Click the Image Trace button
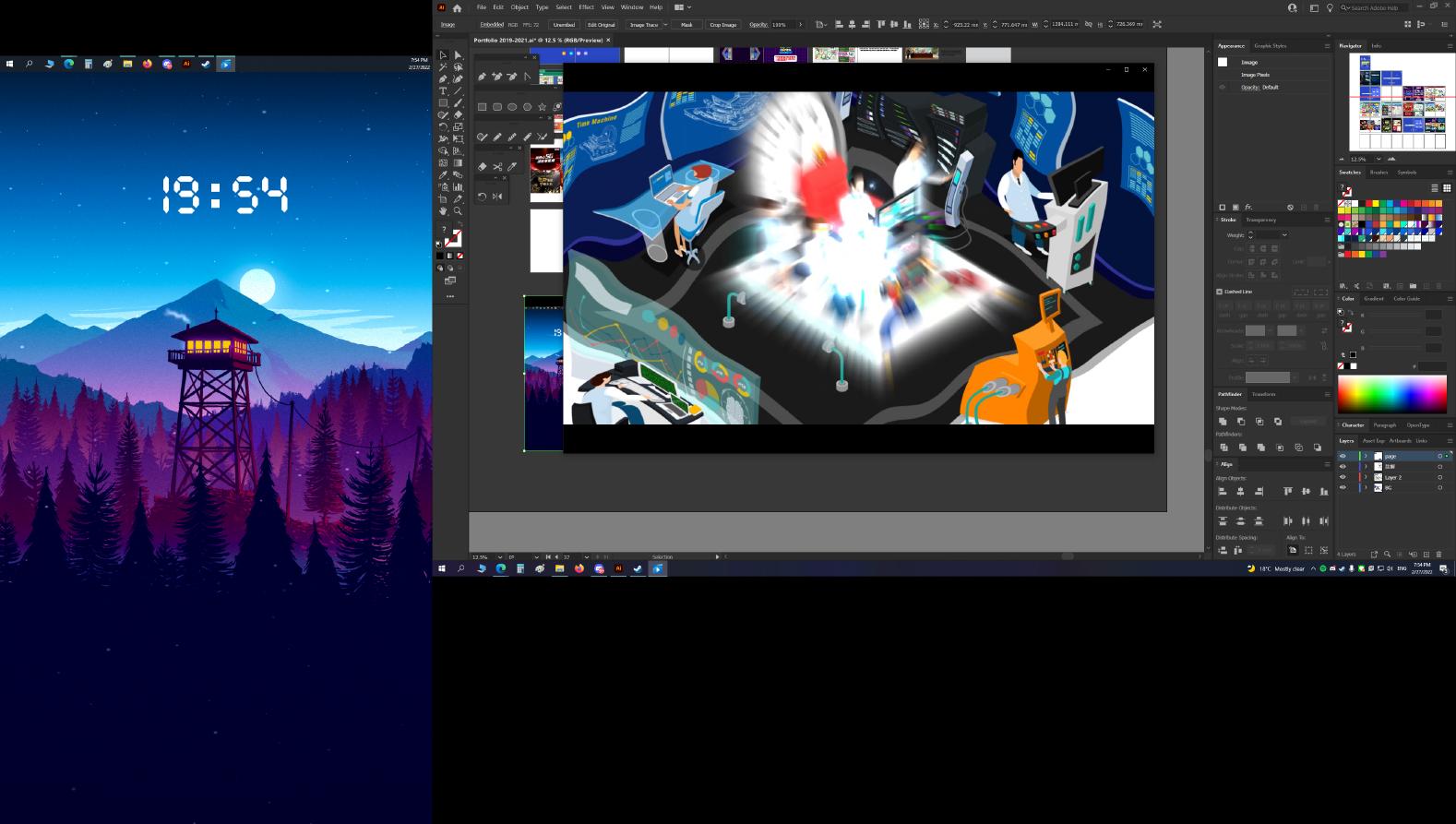The height and width of the screenshot is (824, 1456). (644, 25)
